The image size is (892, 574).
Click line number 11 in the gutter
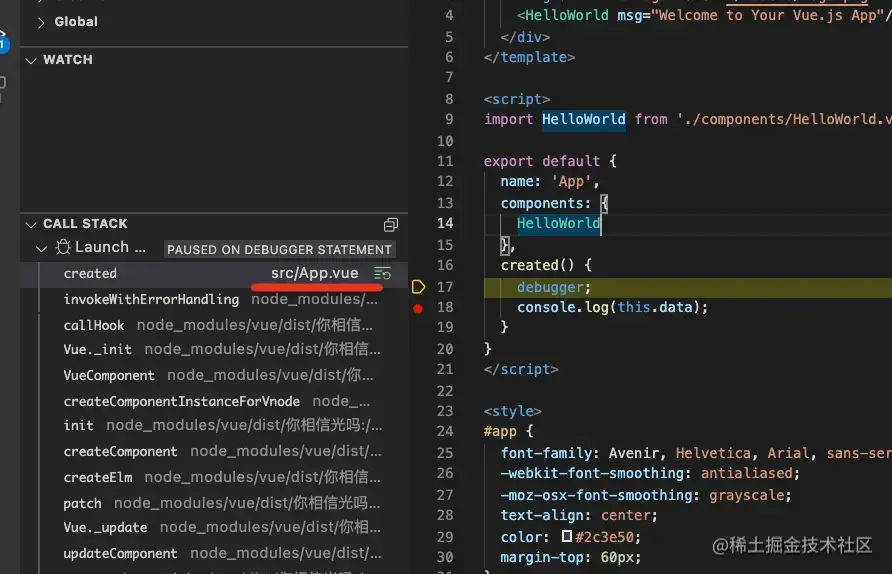(445, 162)
